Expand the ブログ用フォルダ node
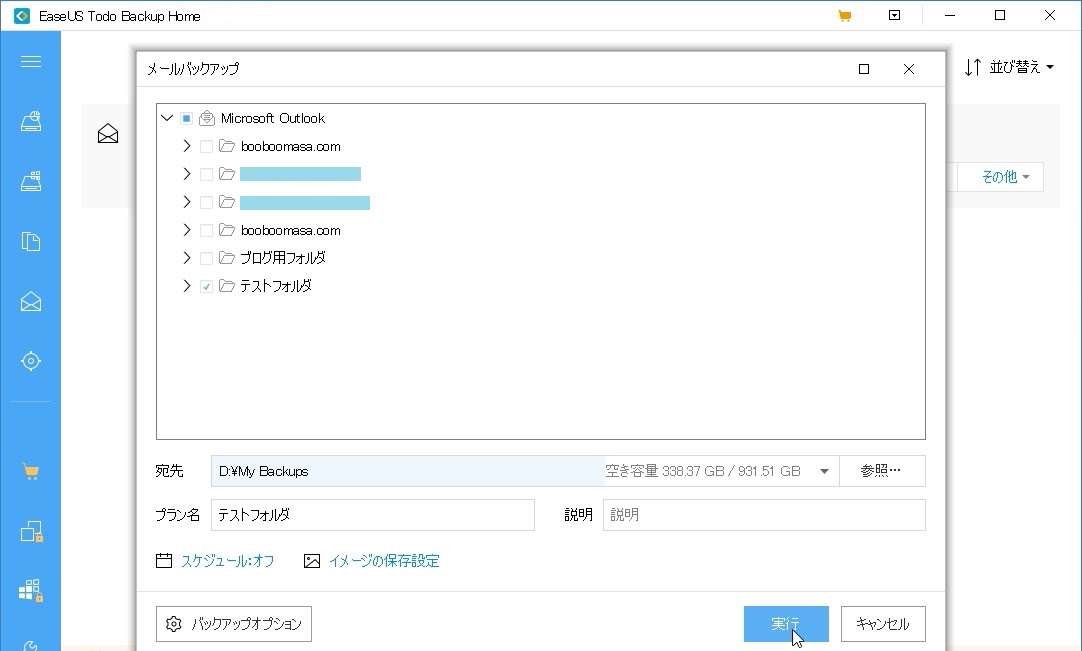 (186, 258)
